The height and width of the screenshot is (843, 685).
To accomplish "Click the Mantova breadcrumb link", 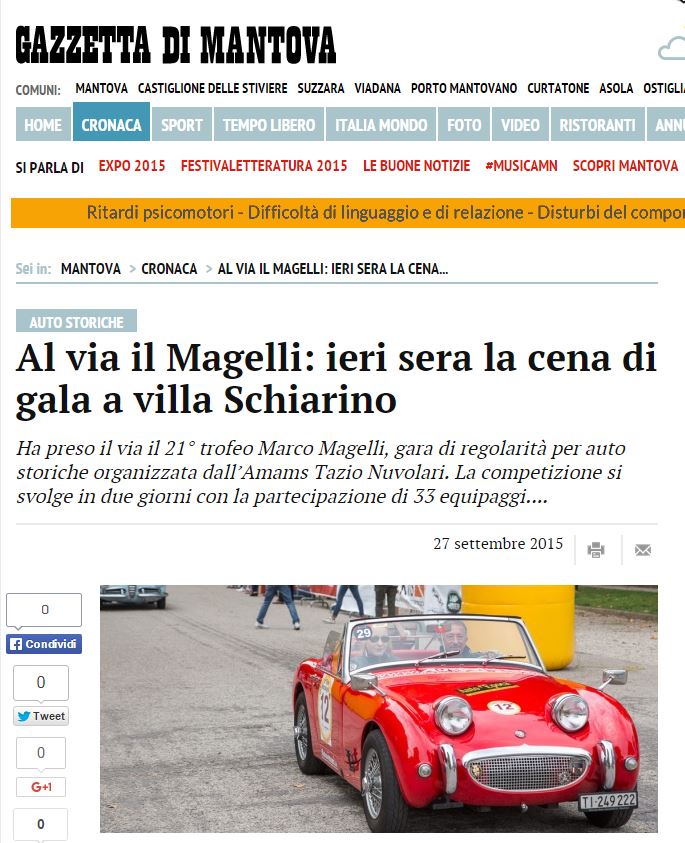I will coord(91,268).
